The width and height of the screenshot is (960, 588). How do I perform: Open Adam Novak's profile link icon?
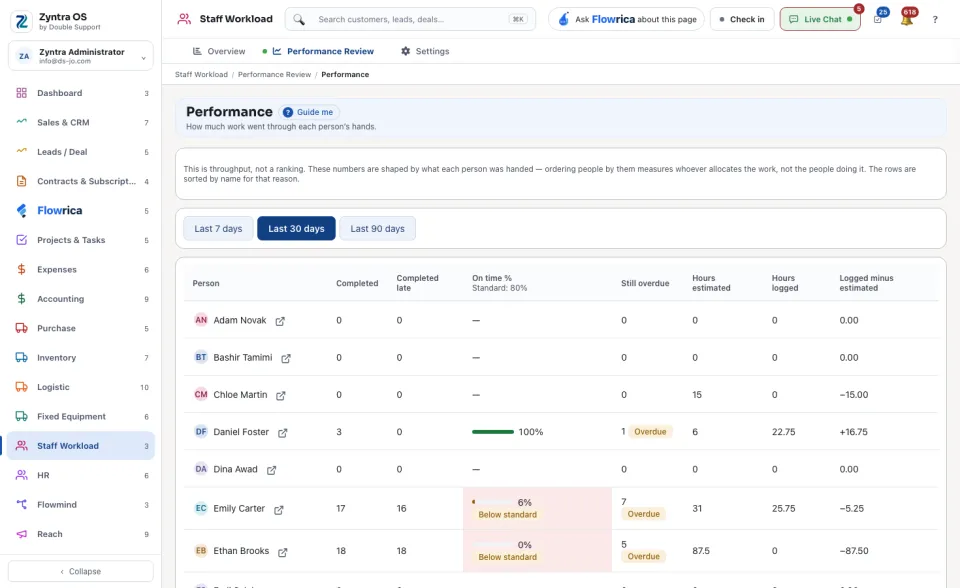tap(280, 321)
